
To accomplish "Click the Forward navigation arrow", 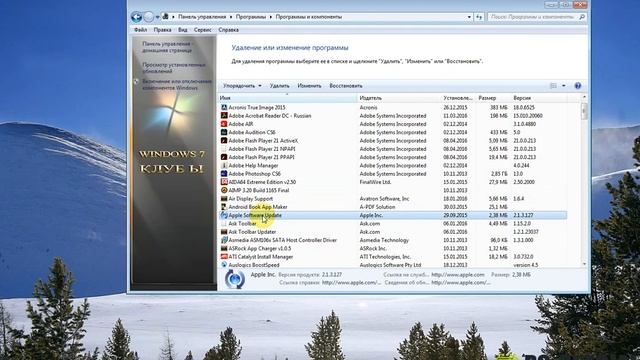I will point(149,17).
